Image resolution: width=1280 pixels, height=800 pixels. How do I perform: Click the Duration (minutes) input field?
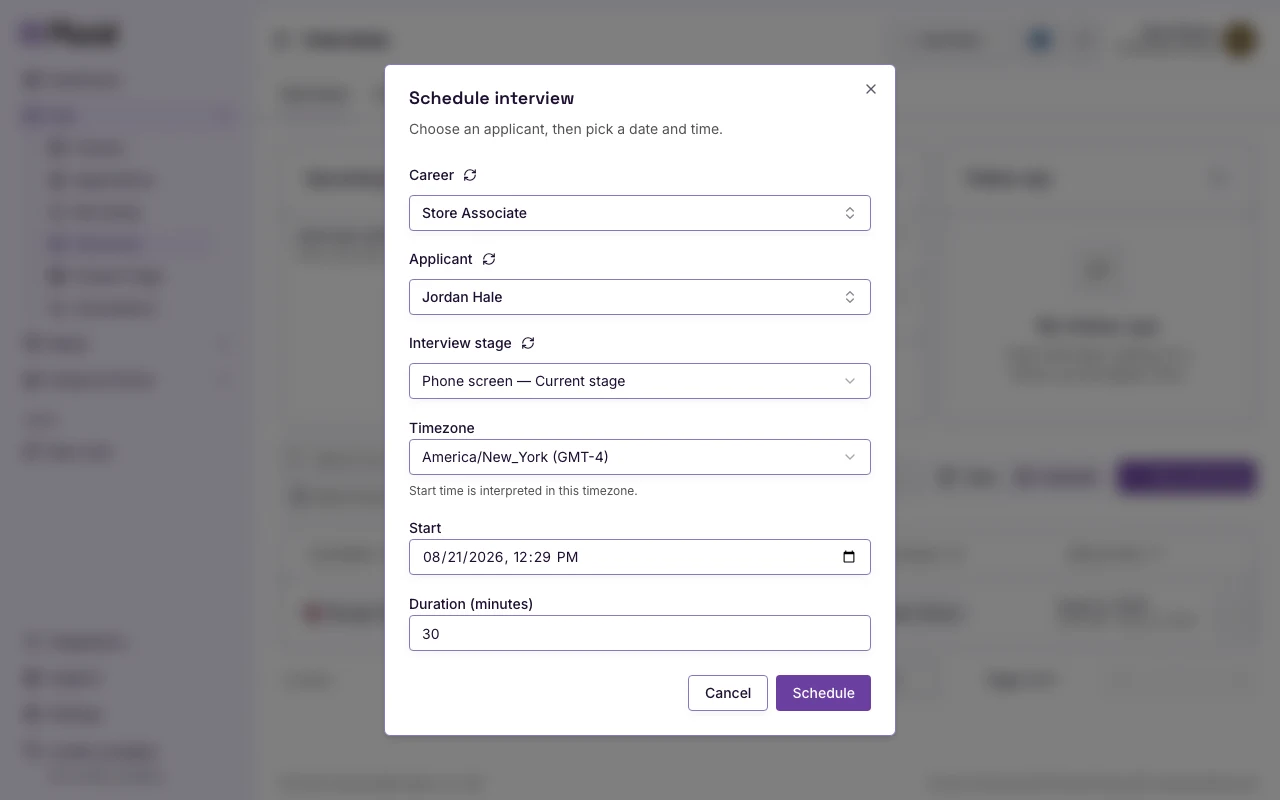[x=640, y=633]
